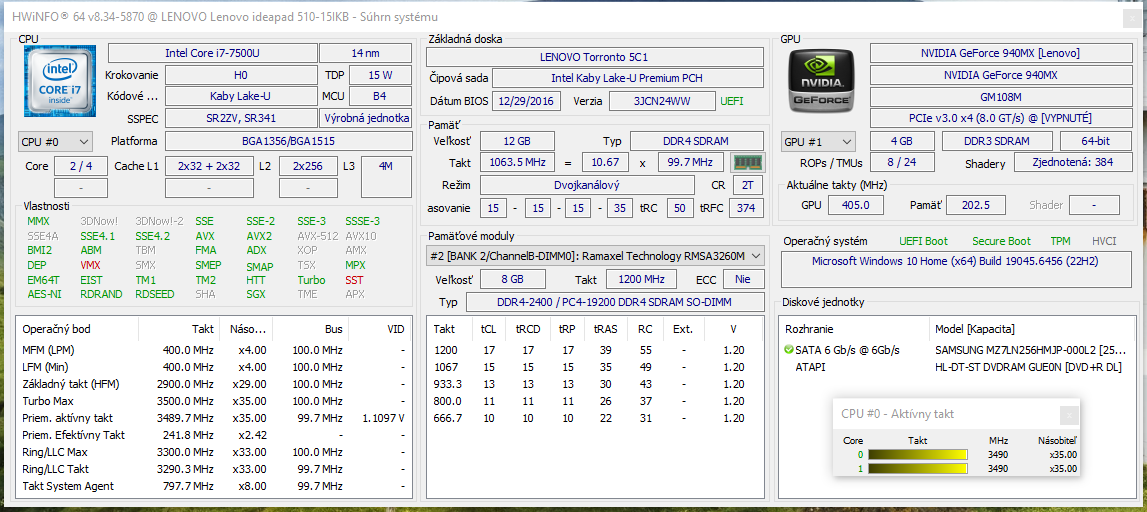Click the Intel Core i7 logo
1147x512 pixels.
[60, 80]
